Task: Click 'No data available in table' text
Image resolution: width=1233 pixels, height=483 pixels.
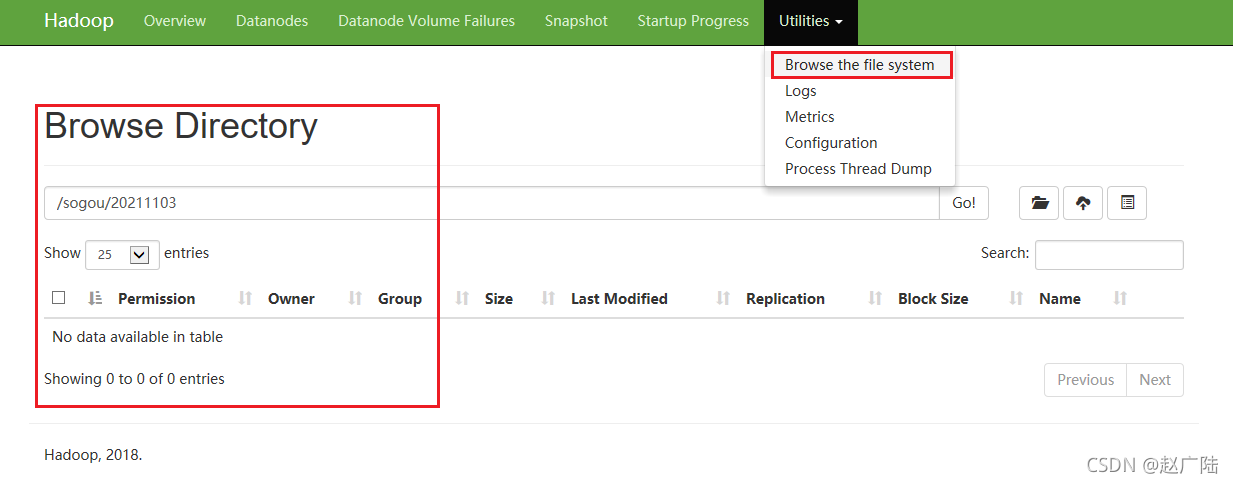Action: coord(137,337)
